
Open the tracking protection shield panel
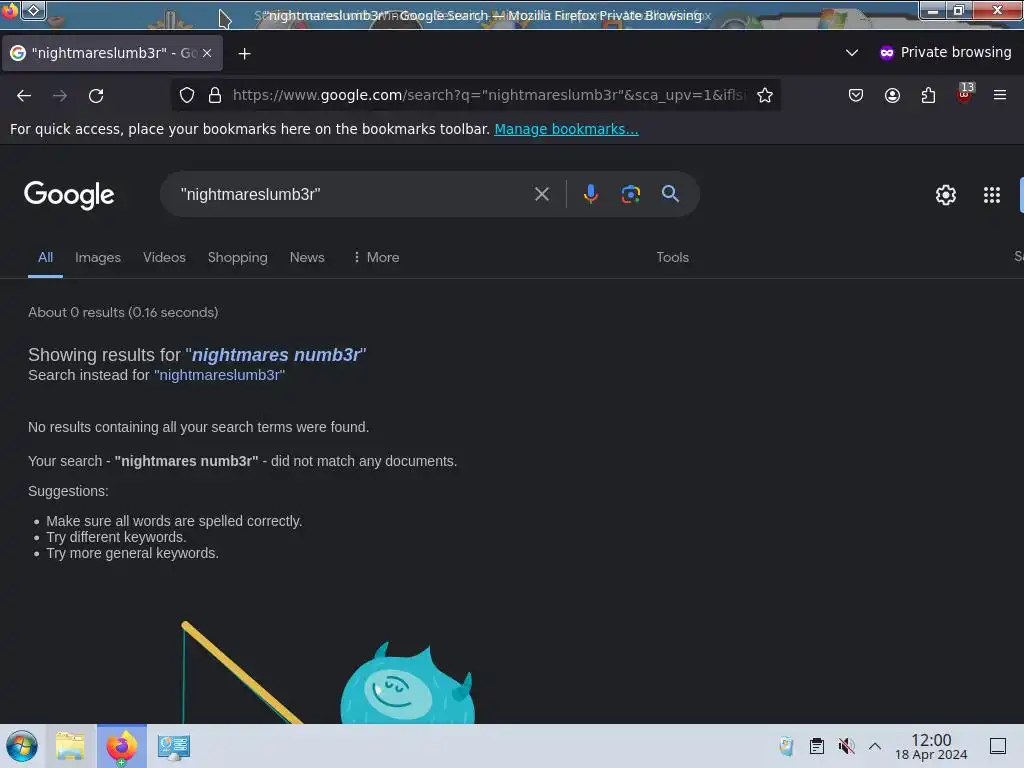[187, 95]
